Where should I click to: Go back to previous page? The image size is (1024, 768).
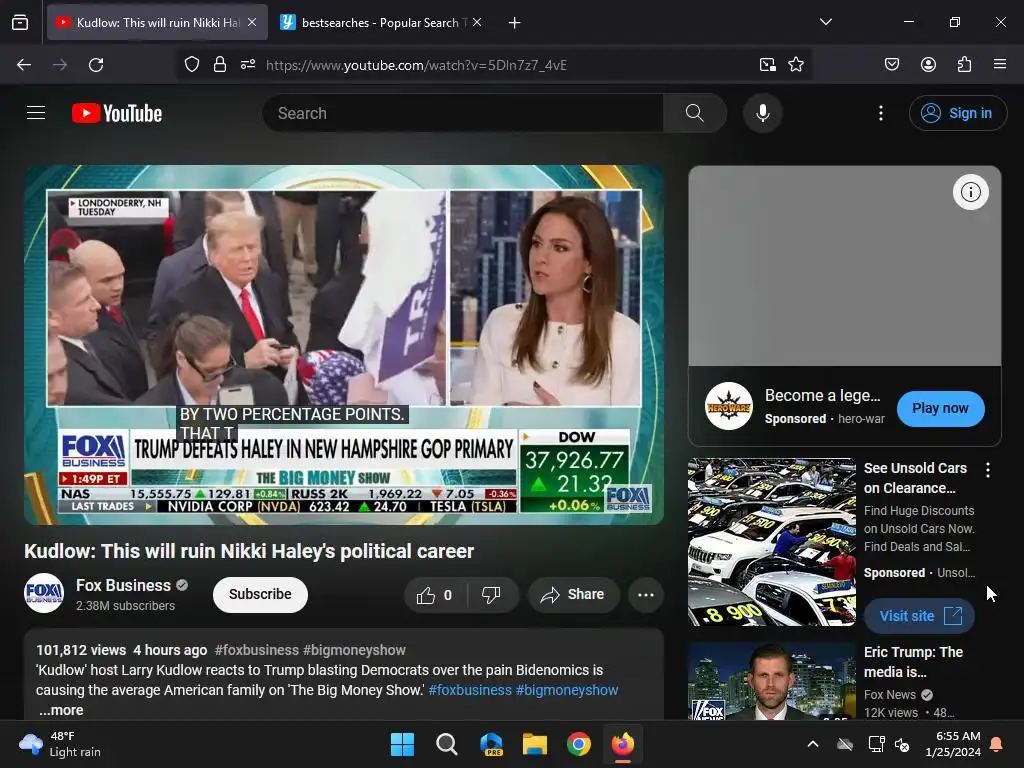point(24,65)
